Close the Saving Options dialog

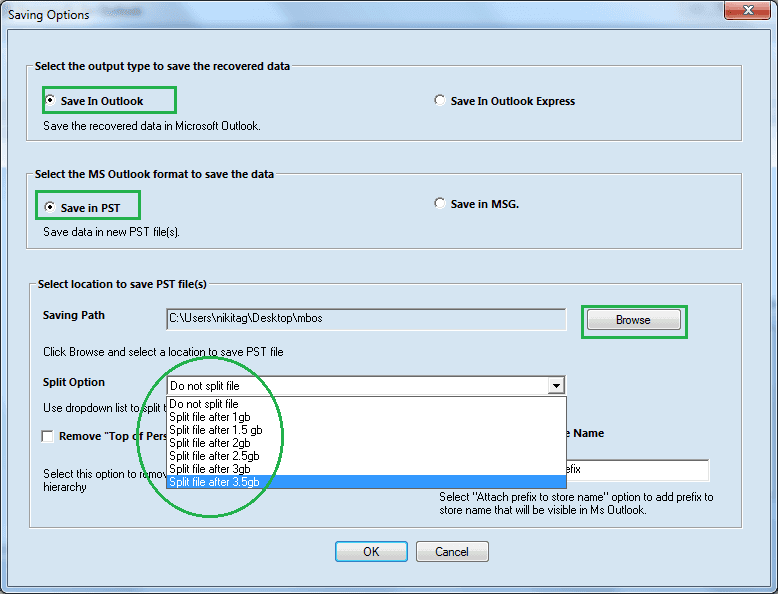tap(748, 10)
